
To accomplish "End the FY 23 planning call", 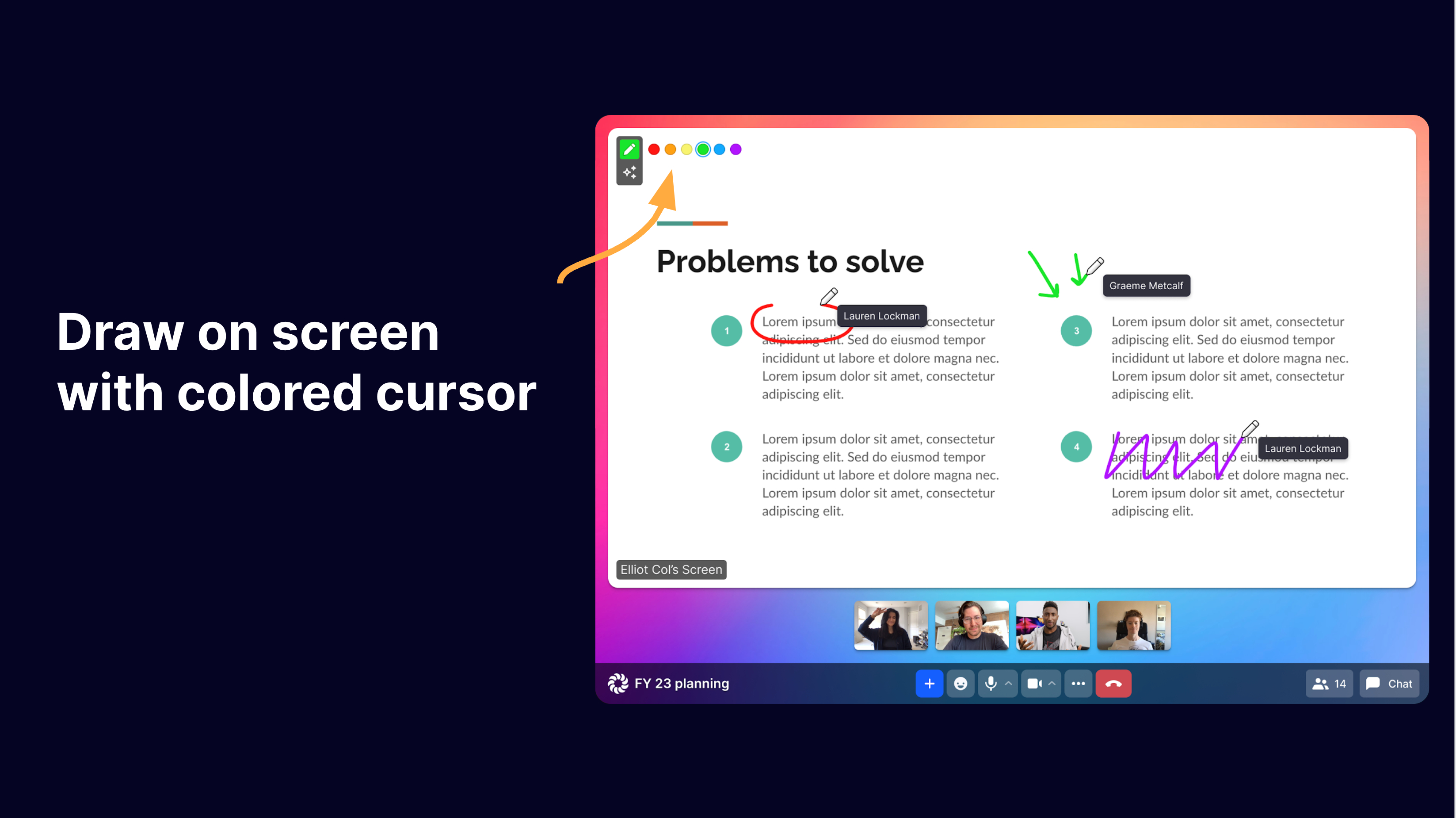I will point(1113,683).
